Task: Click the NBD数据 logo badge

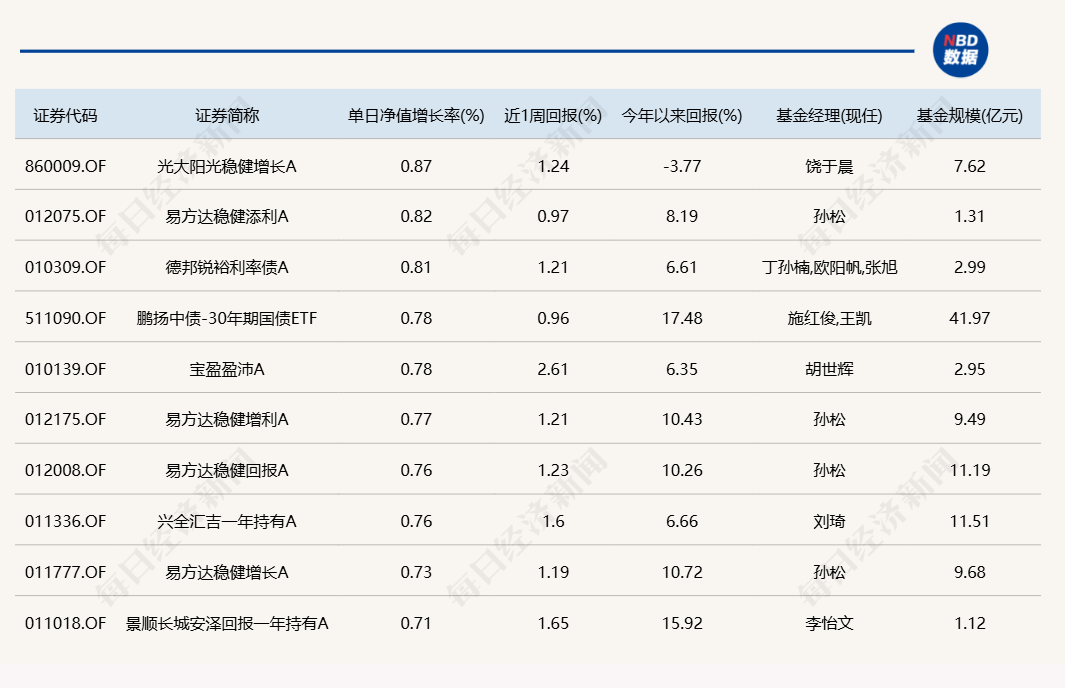Action: [x=960, y=50]
